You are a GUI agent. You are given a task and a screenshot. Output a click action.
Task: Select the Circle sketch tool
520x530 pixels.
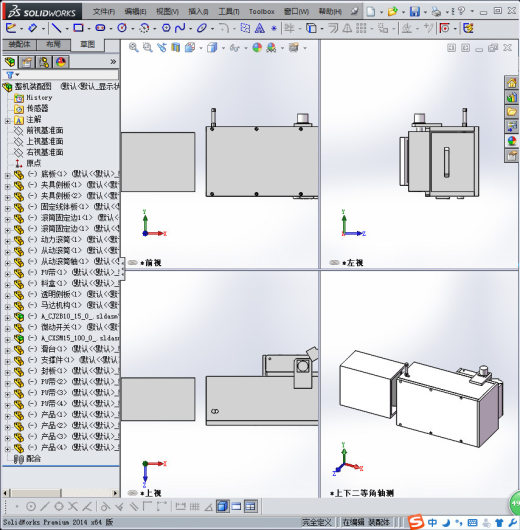click(122, 28)
